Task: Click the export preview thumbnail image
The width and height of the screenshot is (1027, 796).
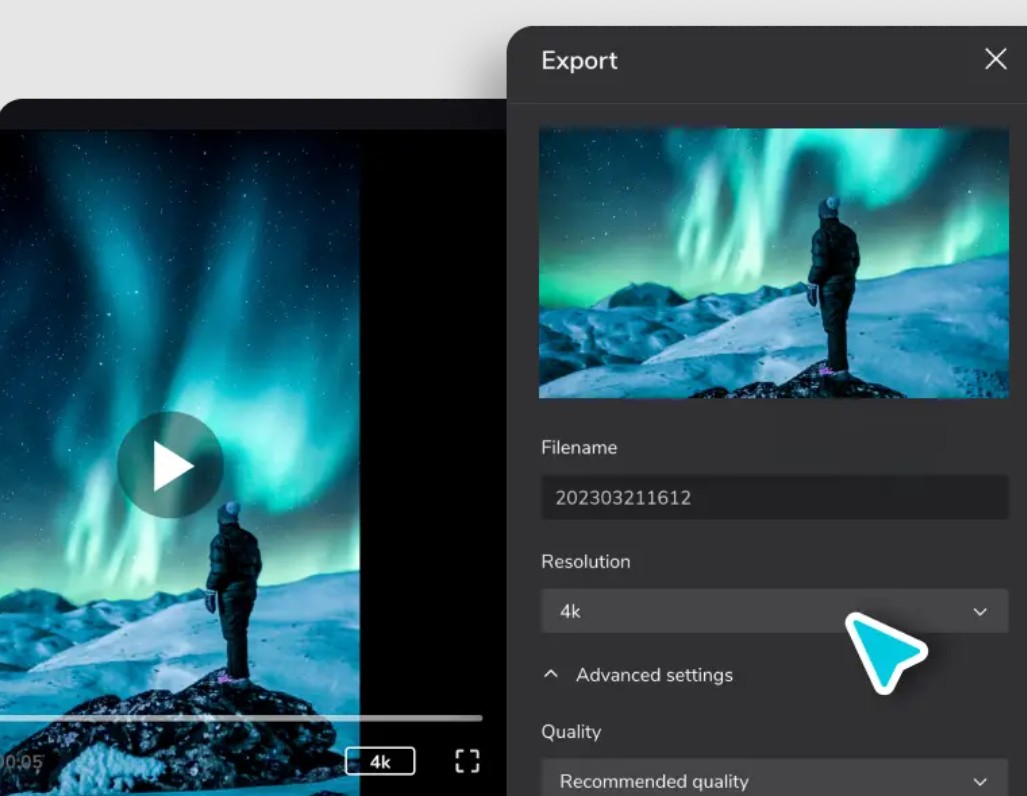Action: click(x=773, y=262)
